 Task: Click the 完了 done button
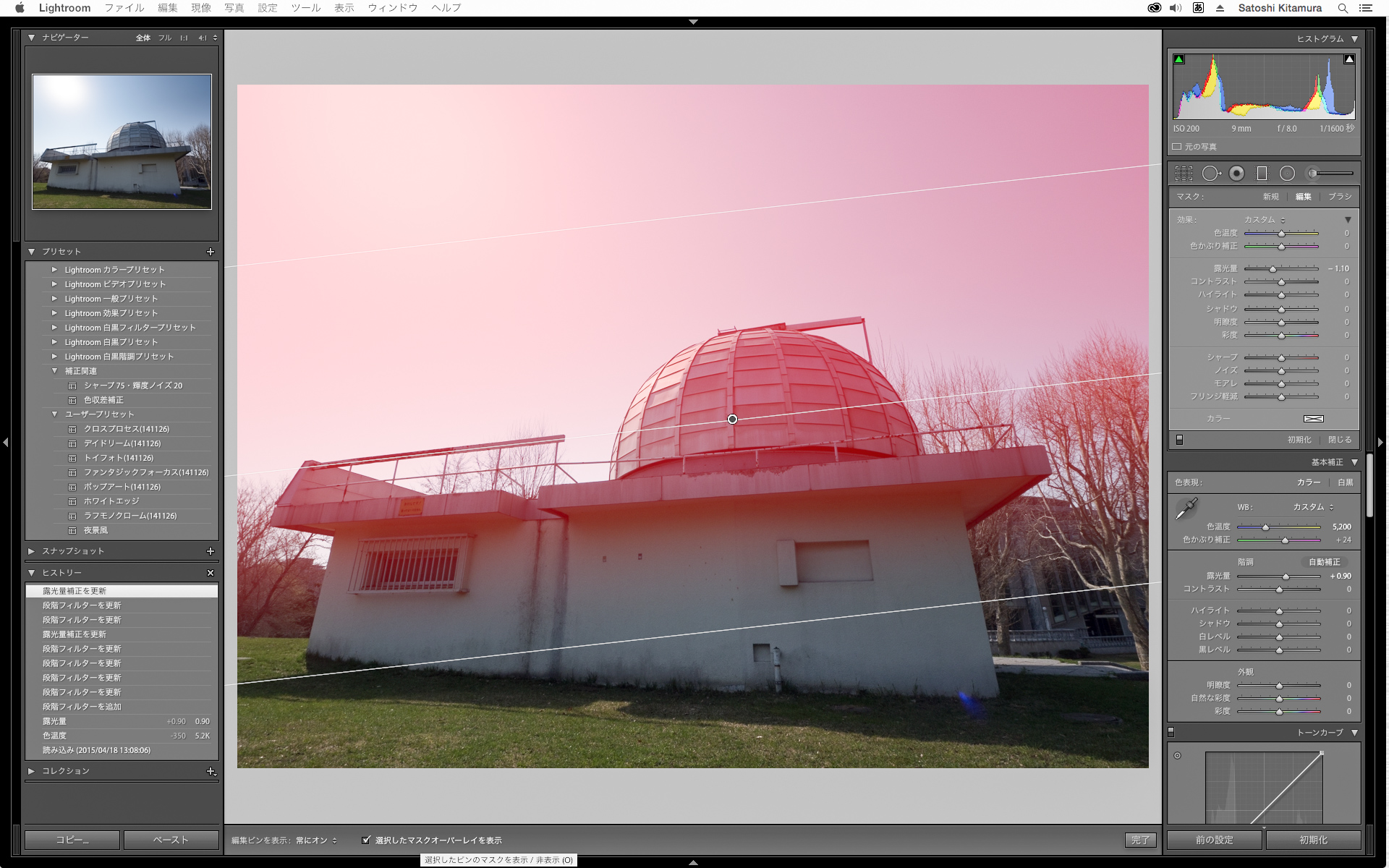tap(1140, 840)
